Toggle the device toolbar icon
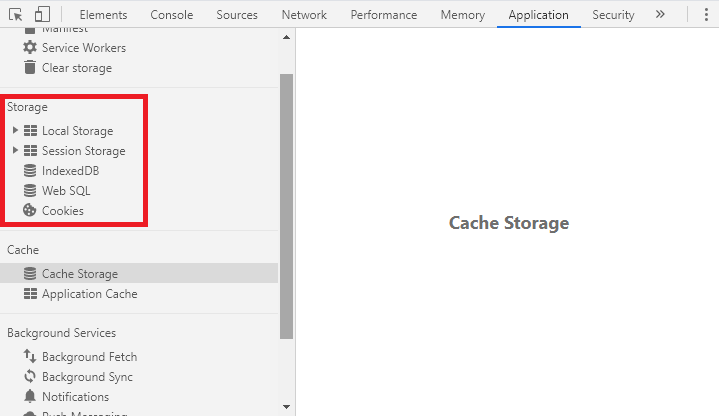719x416 pixels. point(42,15)
